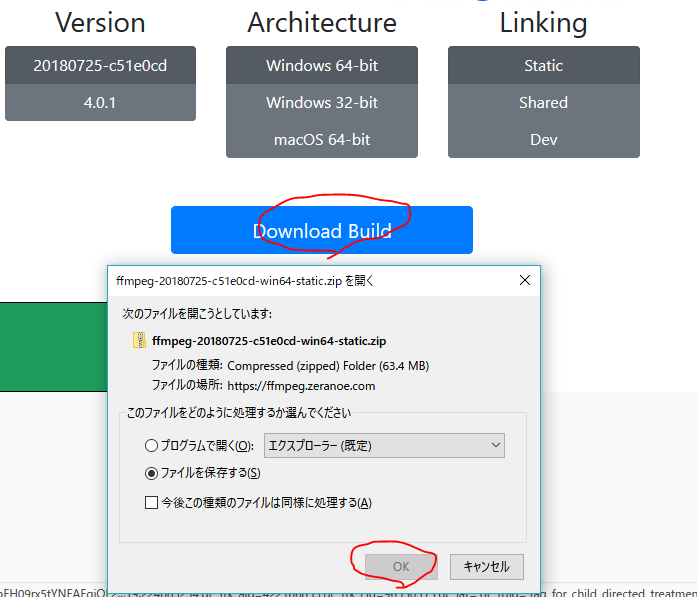Image resolution: width=697 pixels, height=597 pixels.
Task: Select 'プログラムで開く' radio option
Action: click(151, 445)
